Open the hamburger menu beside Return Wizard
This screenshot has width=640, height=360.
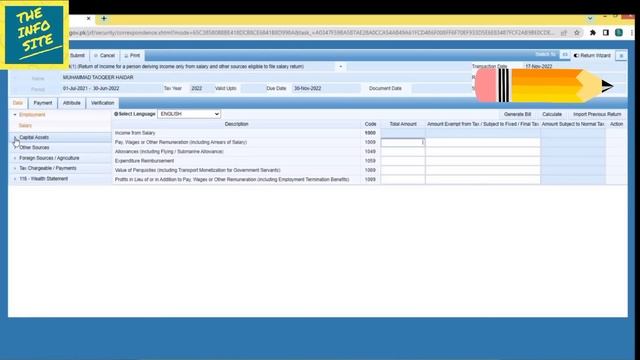pos(621,56)
